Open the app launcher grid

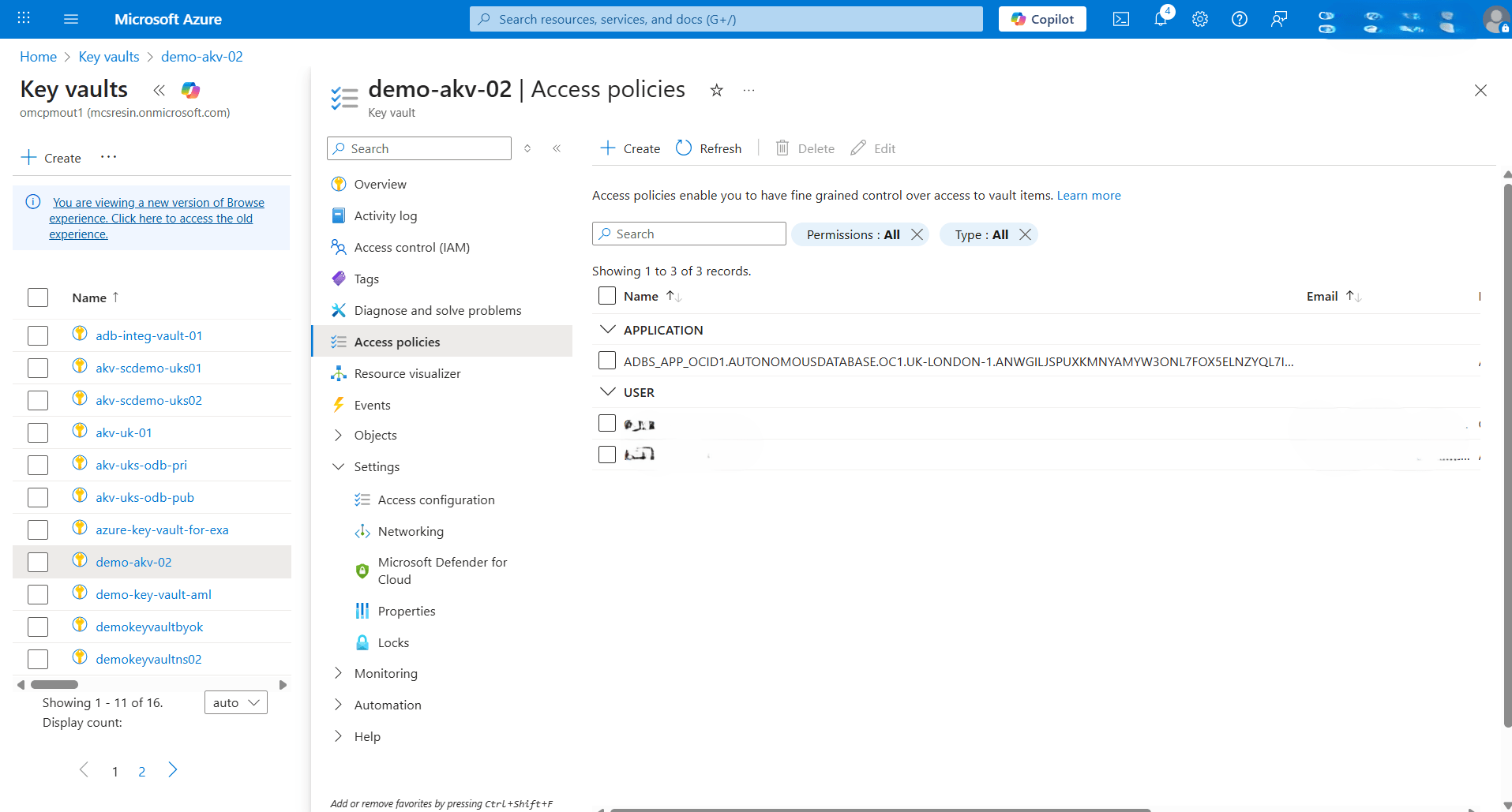(x=23, y=18)
